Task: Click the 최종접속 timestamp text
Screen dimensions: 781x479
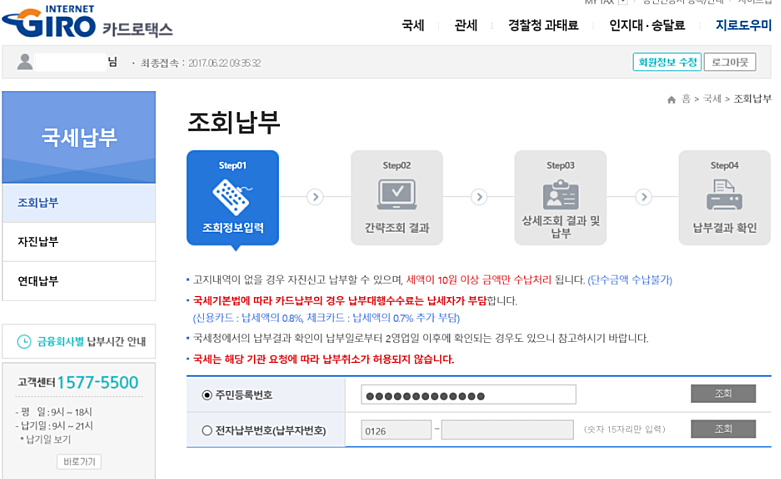Action: [x=201, y=63]
